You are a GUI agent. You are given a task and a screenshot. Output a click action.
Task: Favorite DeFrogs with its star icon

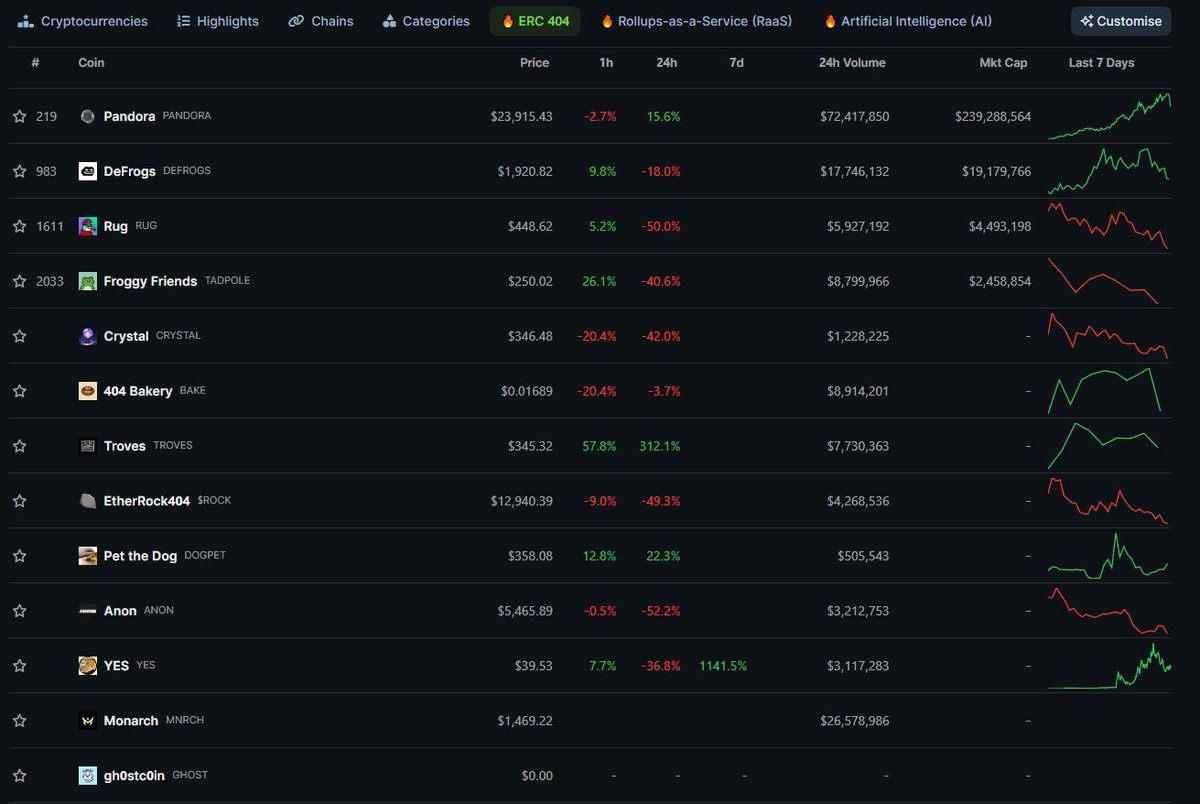click(x=19, y=171)
